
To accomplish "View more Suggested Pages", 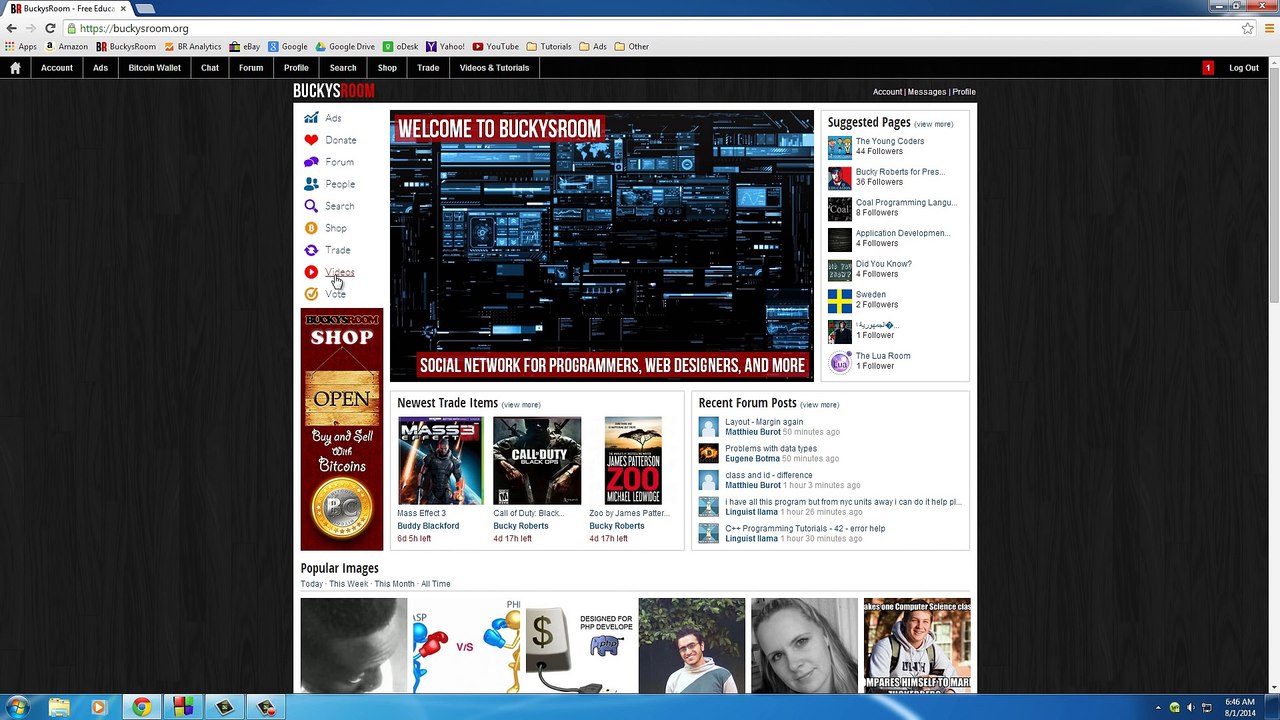I will tap(934, 124).
